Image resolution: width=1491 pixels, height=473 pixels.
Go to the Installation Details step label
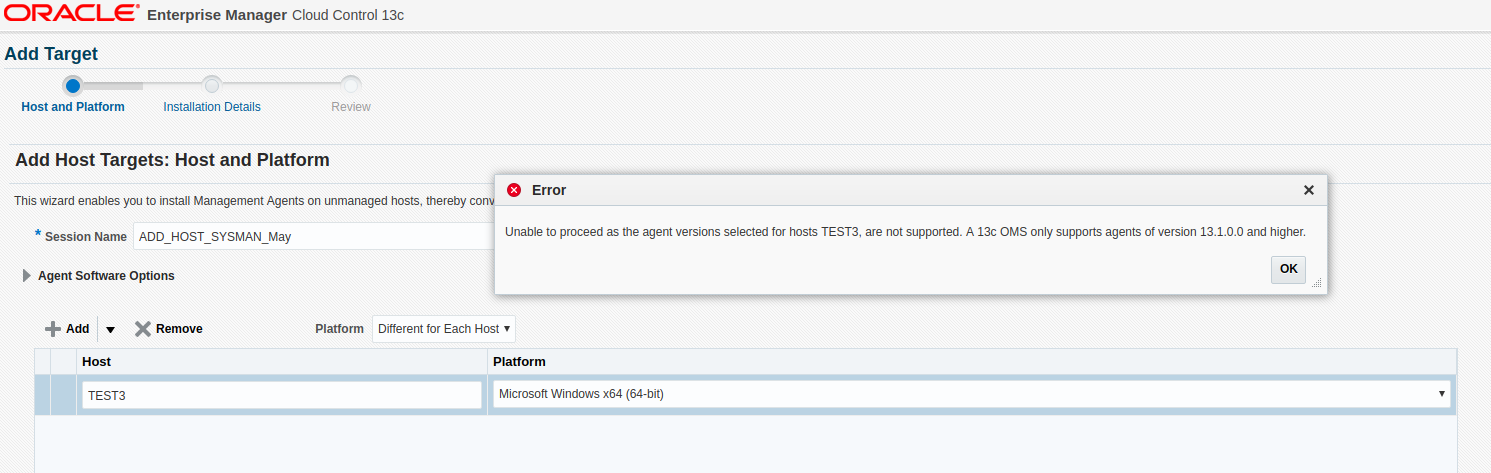[x=212, y=107]
